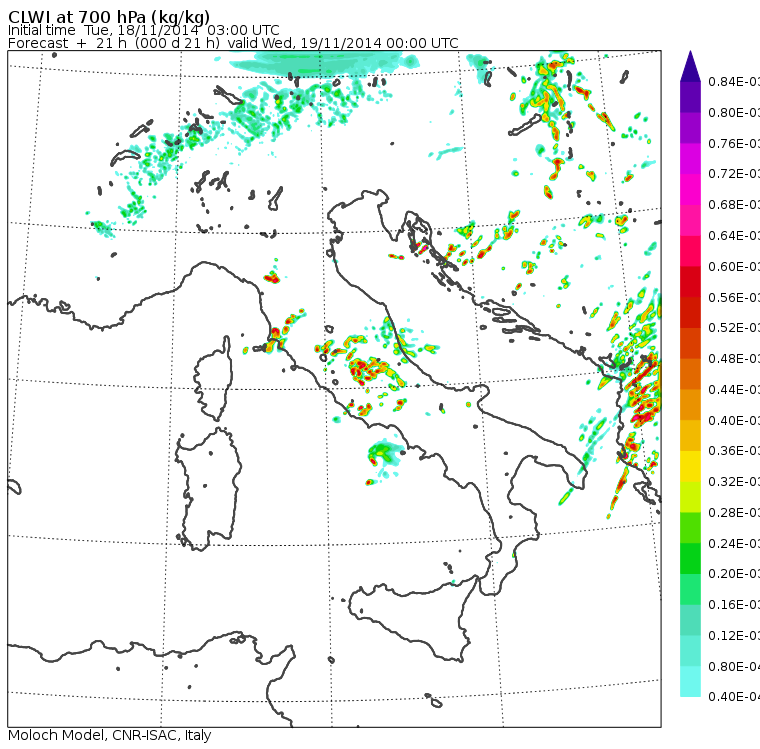Select the pink band between 0.68E-03 and 0.64E-03

690,220
